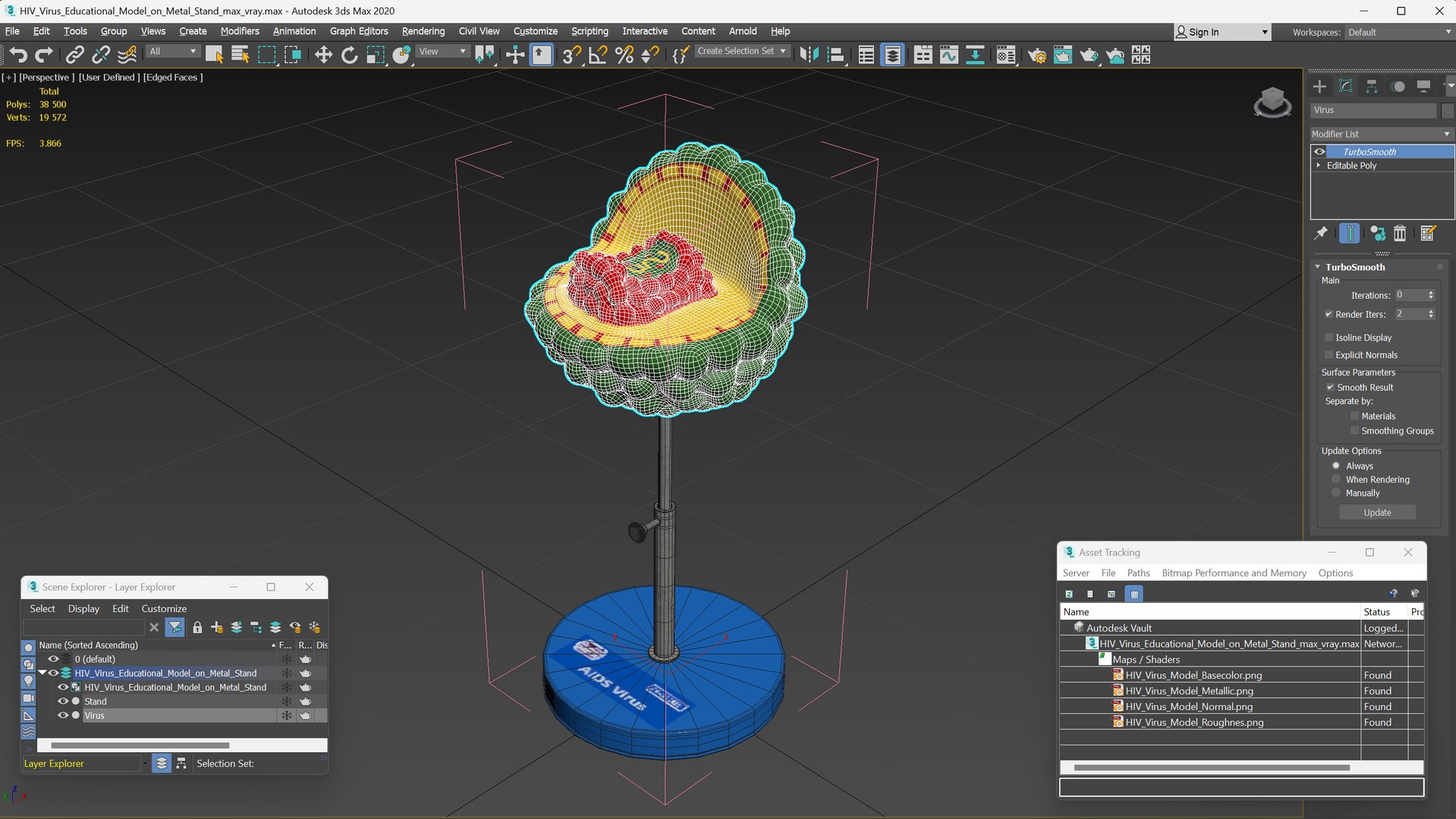Image resolution: width=1456 pixels, height=819 pixels.
Task: Toggle the Render Iters checkbox
Action: click(x=1329, y=314)
